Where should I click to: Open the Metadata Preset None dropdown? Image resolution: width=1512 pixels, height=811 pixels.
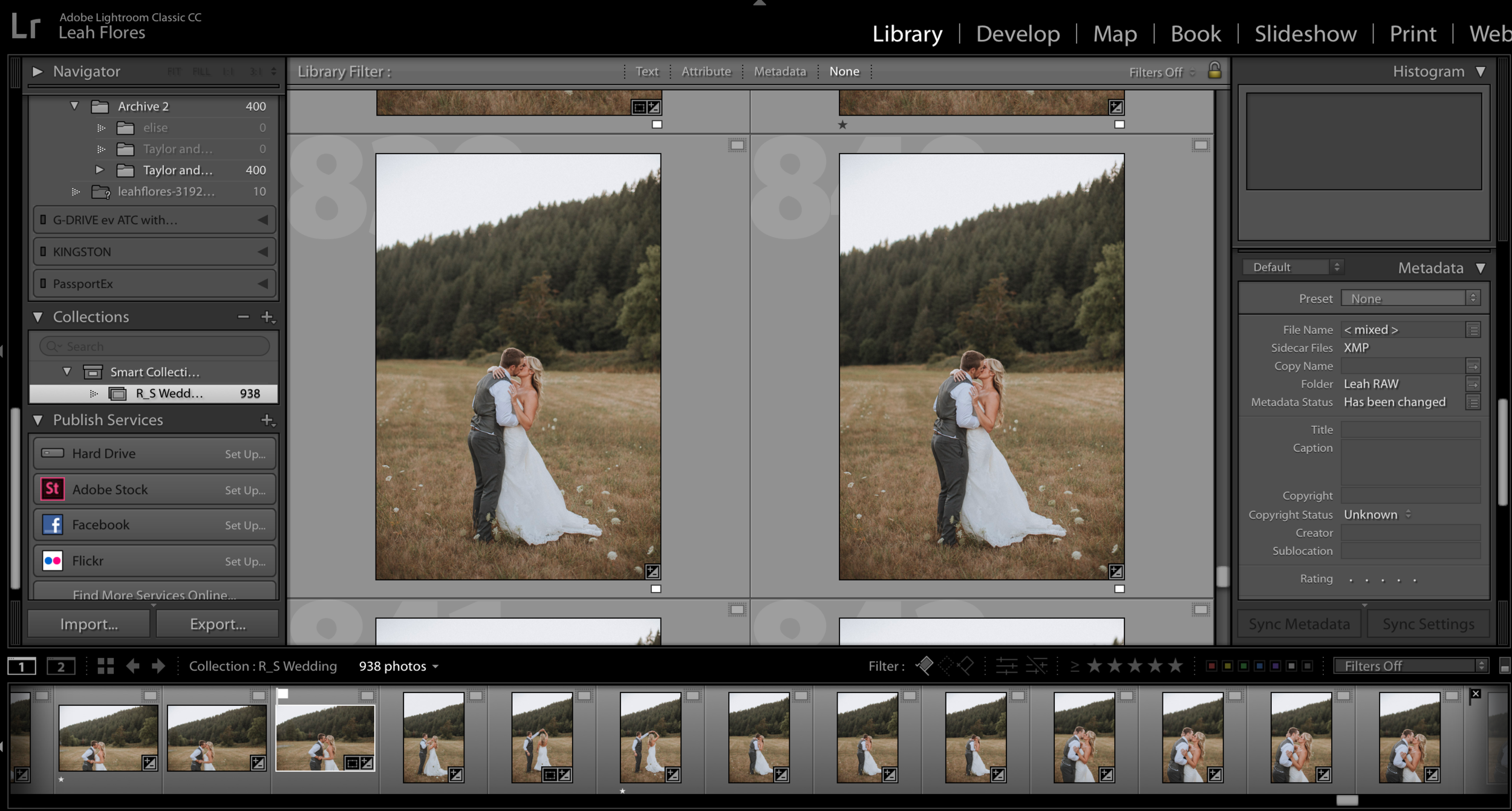click(1410, 298)
